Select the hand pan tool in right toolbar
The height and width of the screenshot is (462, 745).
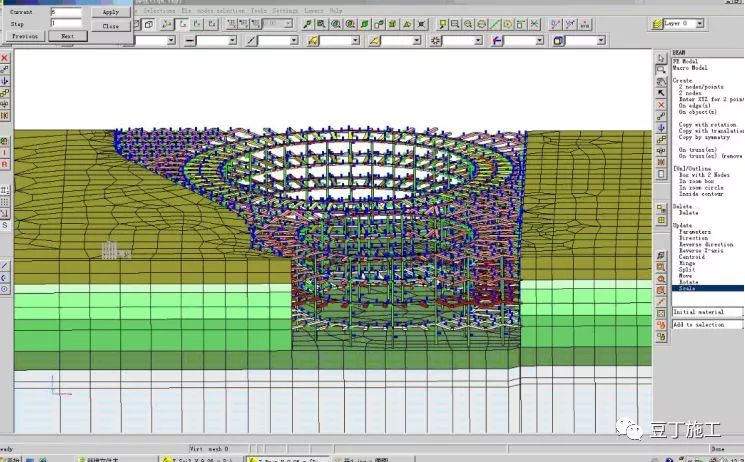click(x=661, y=81)
